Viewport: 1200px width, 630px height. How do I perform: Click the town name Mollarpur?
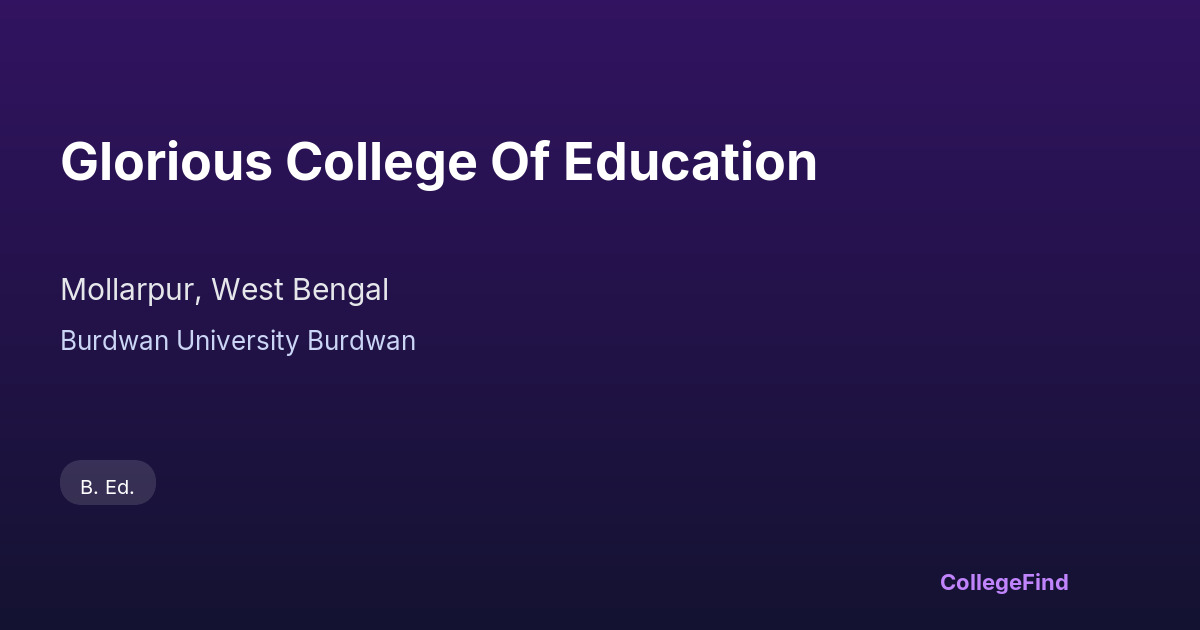click(130, 290)
